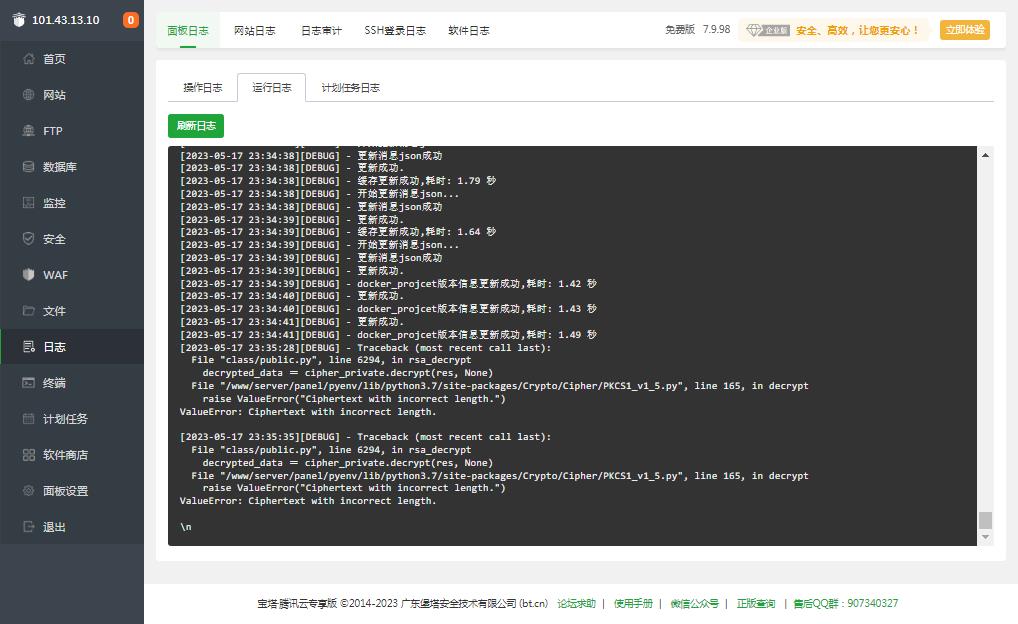
Task: Click the shield check icon beside 安全
Action: click(29, 239)
